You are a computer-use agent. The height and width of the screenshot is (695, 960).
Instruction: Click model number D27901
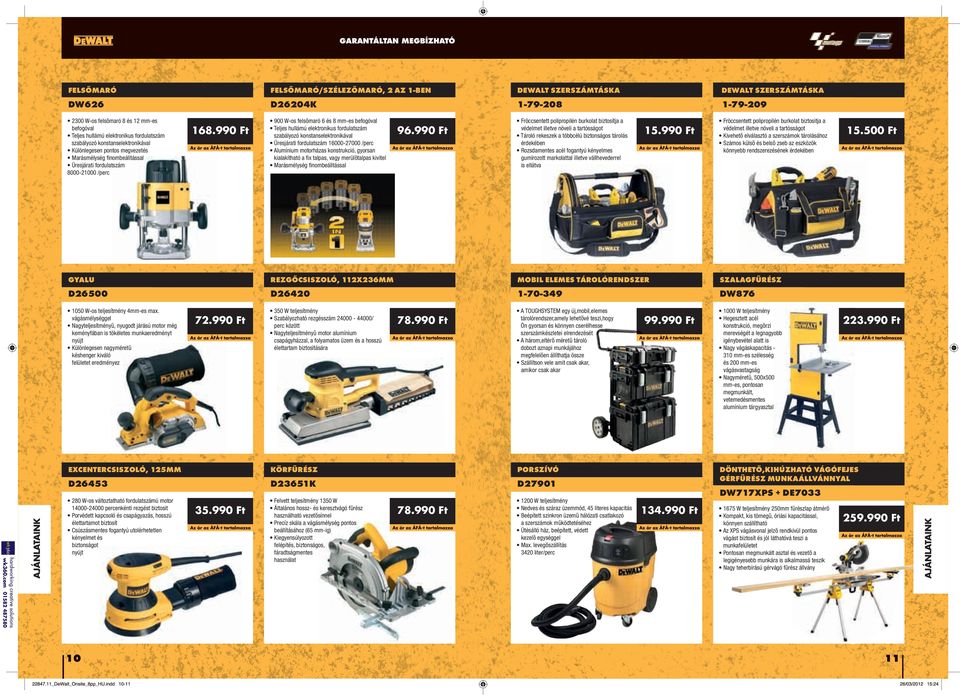click(x=537, y=484)
